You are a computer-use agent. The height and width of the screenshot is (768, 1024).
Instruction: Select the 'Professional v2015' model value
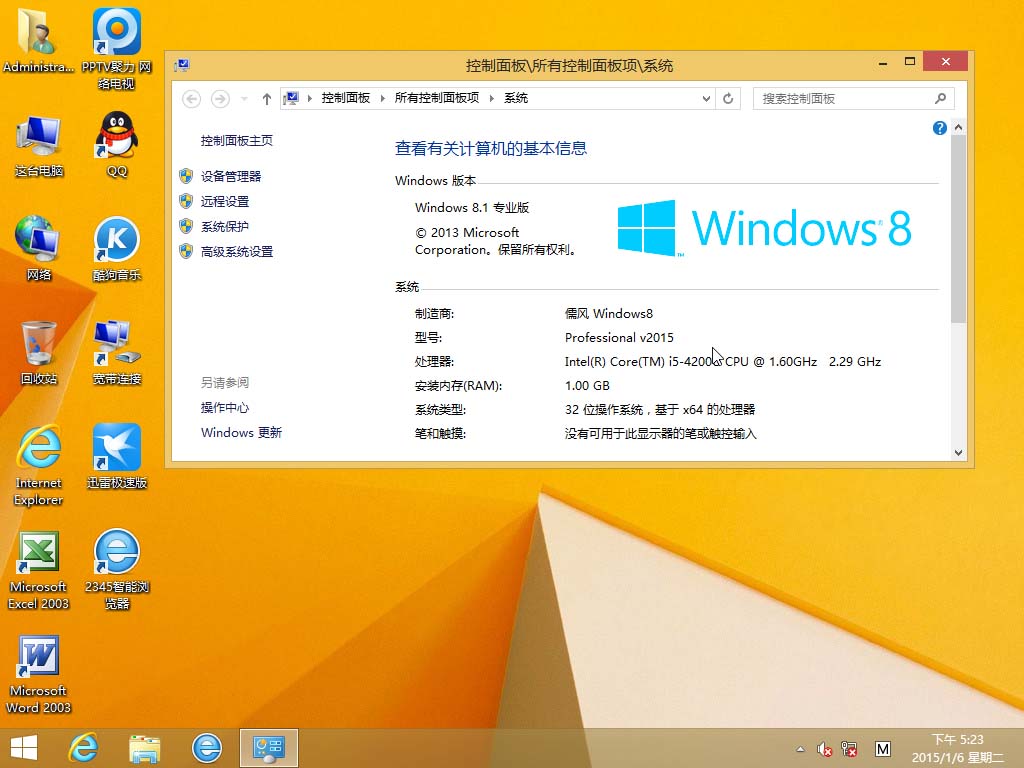tap(619, 338)
